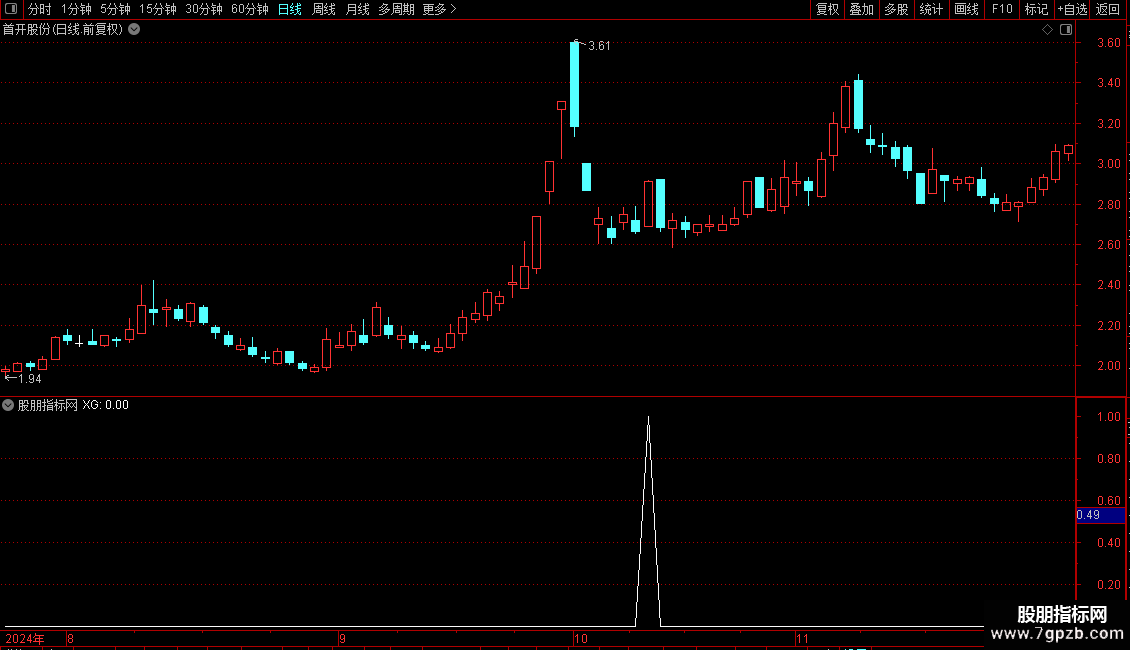Click the month 9 marker on the time axis
Screen dimensions: 1130x650
click(343, 639)
